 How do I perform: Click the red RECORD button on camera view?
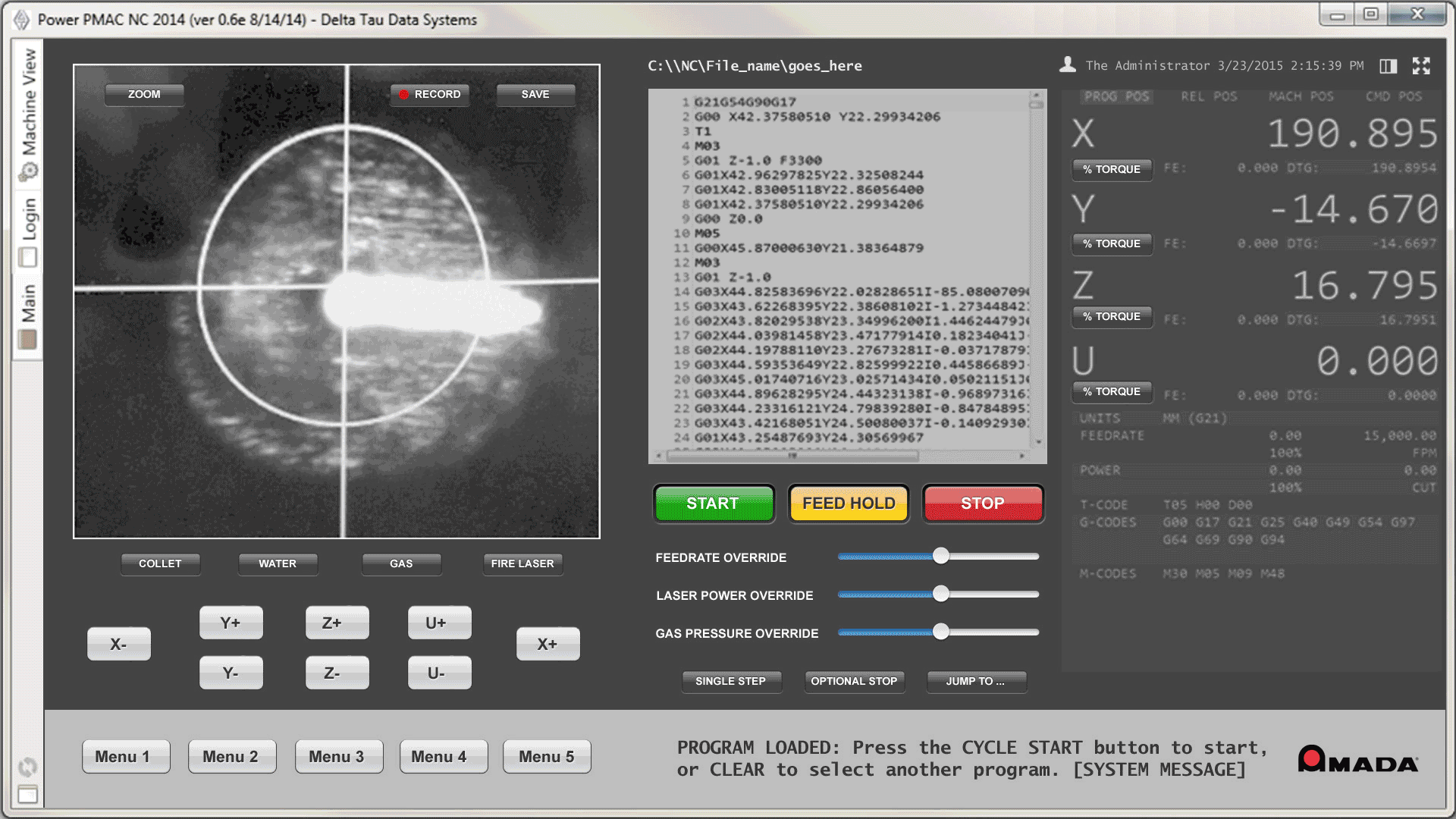(x=430, y=94)
